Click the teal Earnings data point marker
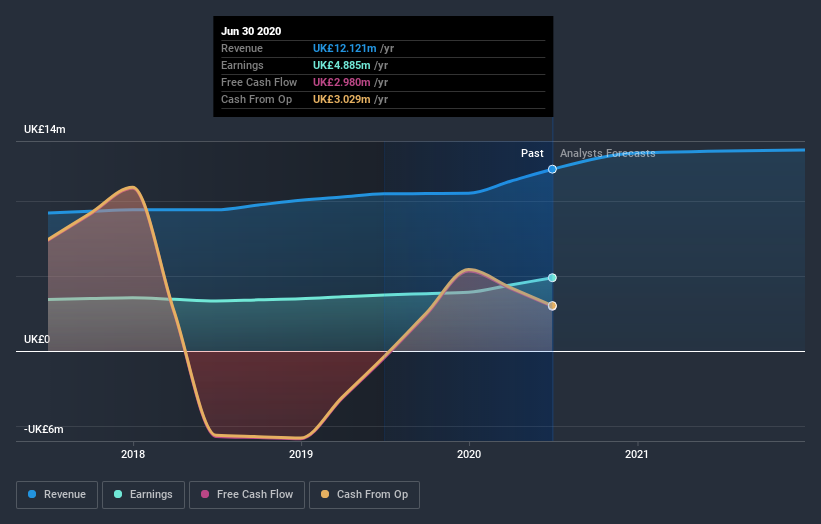Screen dimensions: 821x524 [x=552, y=277]
